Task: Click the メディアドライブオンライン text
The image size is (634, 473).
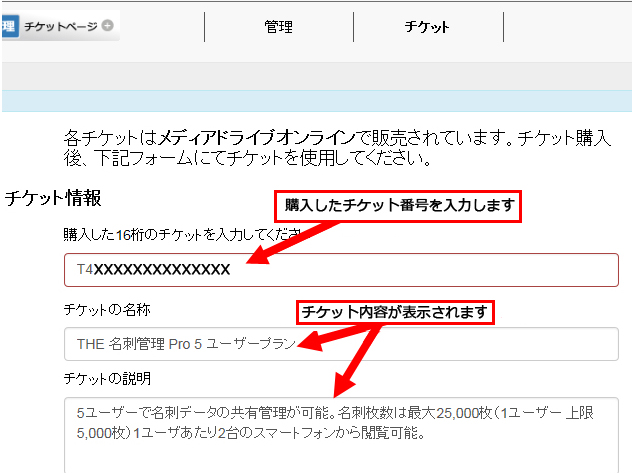Action: coord(257,138)
